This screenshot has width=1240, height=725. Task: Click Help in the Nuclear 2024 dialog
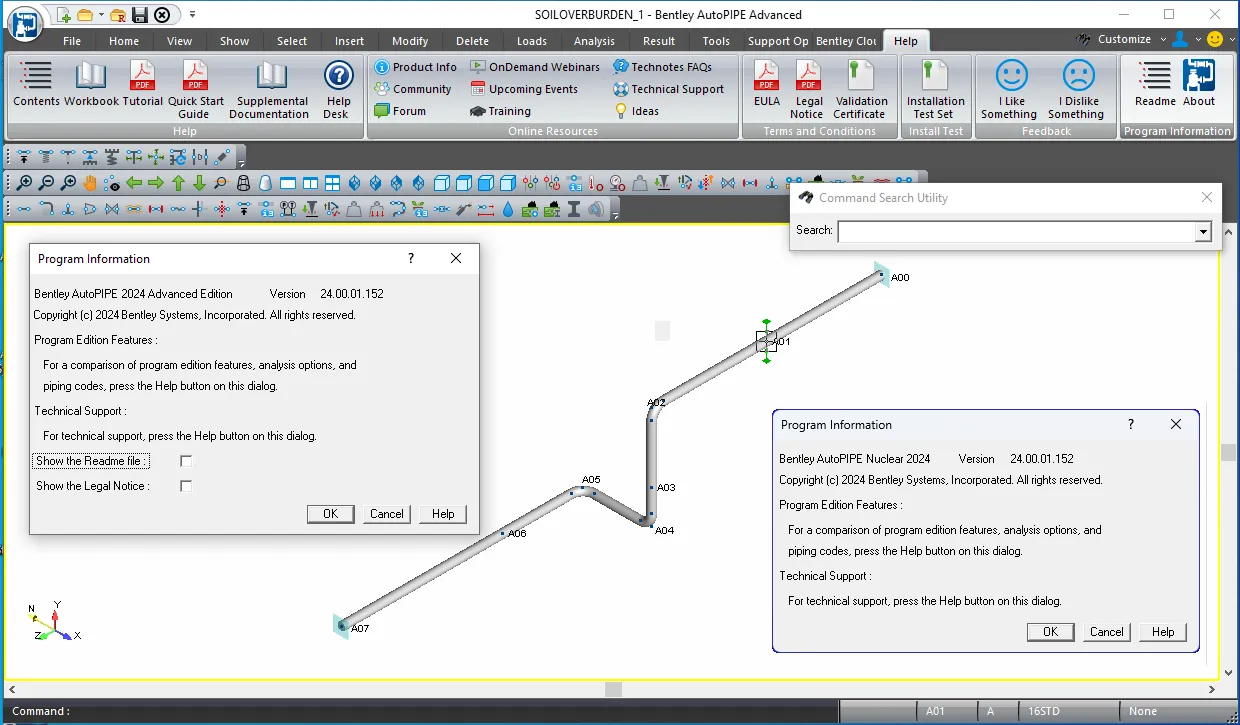click(x=1163, y=632)
